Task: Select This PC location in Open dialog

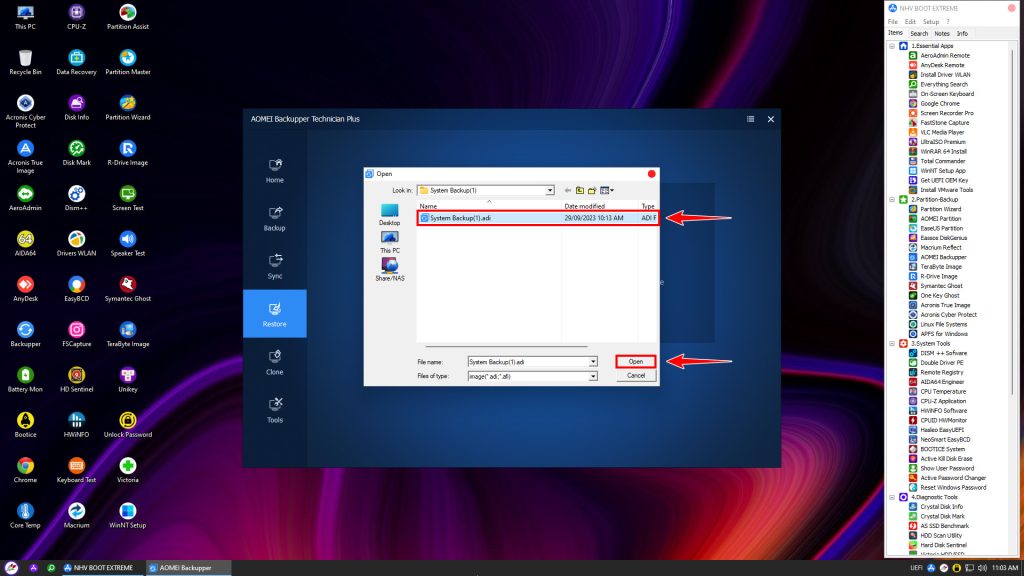Action: pos(389,242)
